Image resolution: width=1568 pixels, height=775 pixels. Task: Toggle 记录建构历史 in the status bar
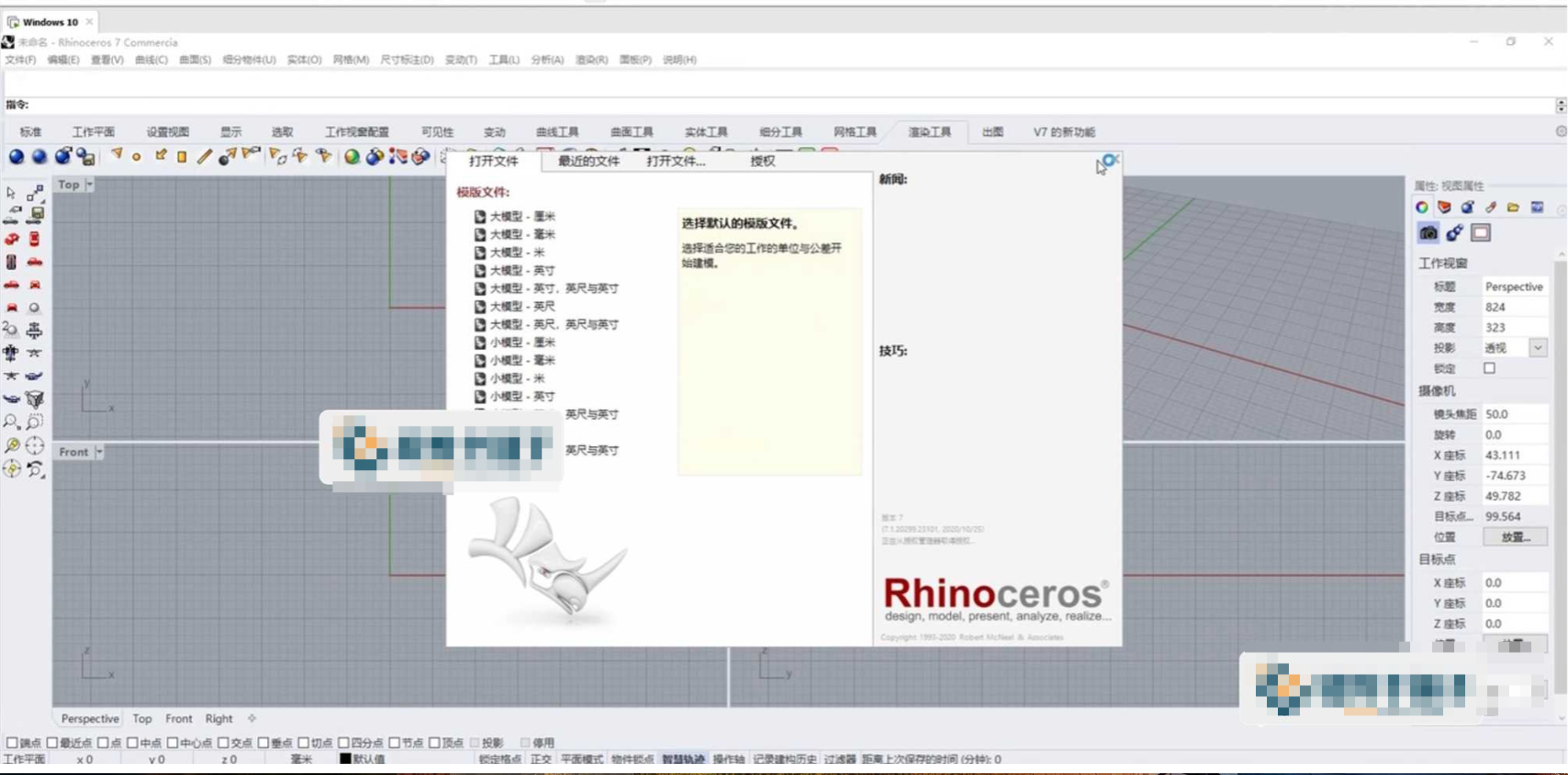(x=784, y=759)
